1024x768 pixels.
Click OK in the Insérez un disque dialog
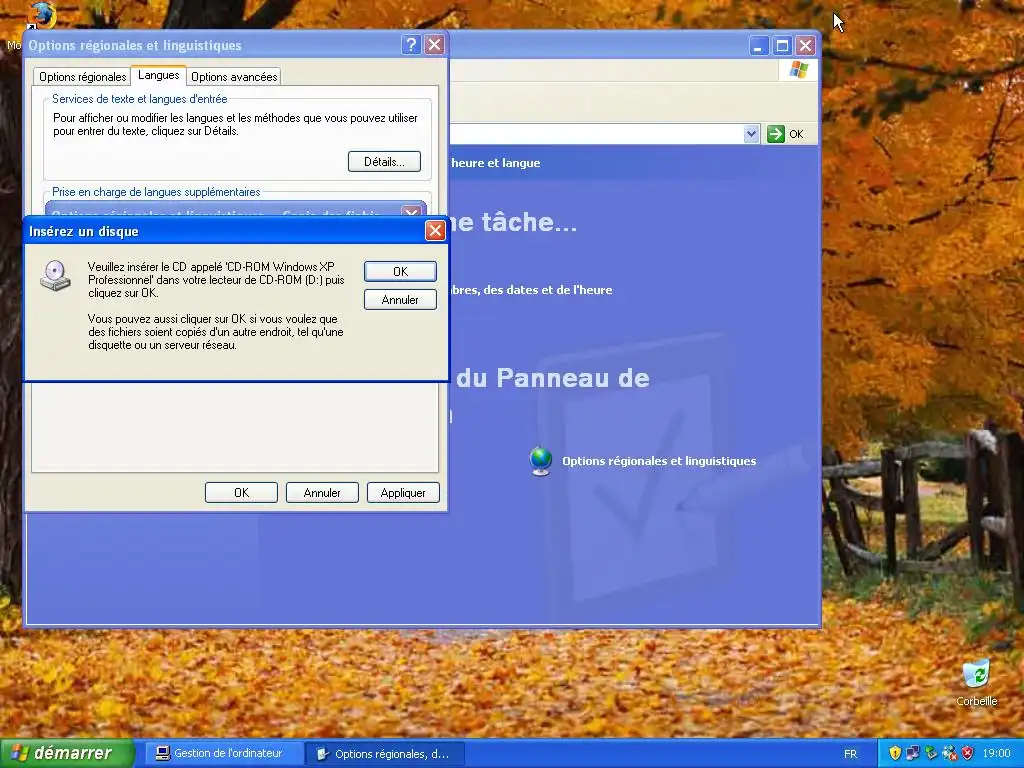pyautogui.click(x=400, y=272)
